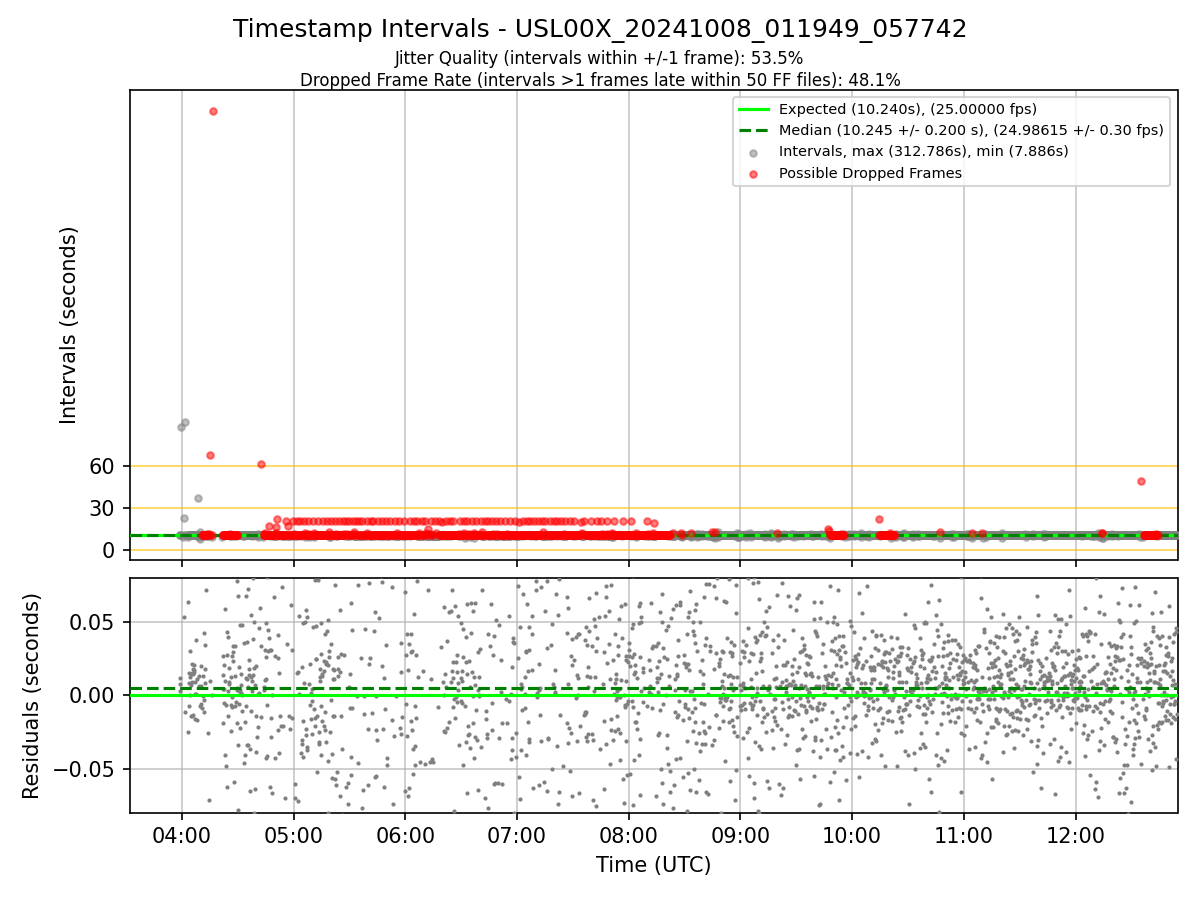Click the plot title Timestamp Intervals
1200x900 pixels.
[600, 29]
